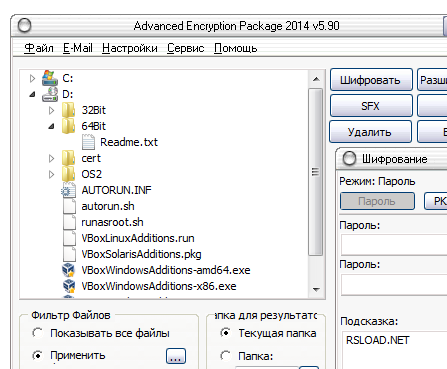The height and width of the screenshot is (369, 447).
Task: Click the cert folder label
Action: point(91,158)
